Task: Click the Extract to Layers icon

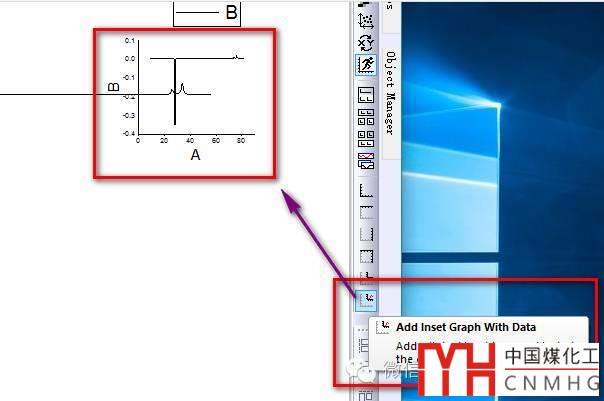Action: 366,95
